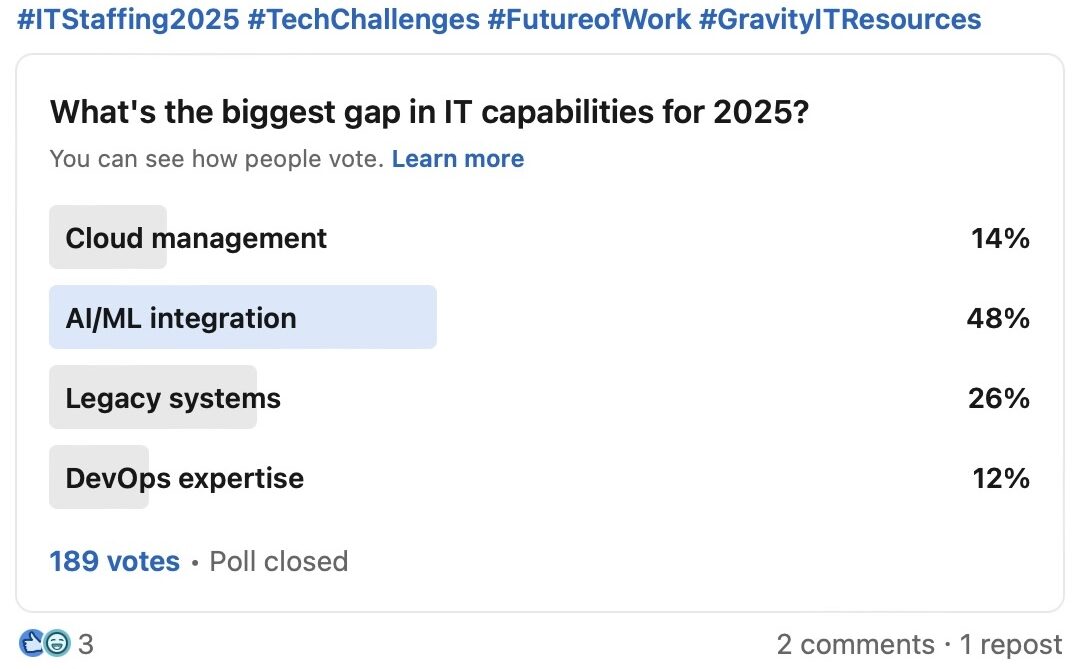
Task: Open the #ITStaffing2025 hashtag
Action: tap(128, 19)
